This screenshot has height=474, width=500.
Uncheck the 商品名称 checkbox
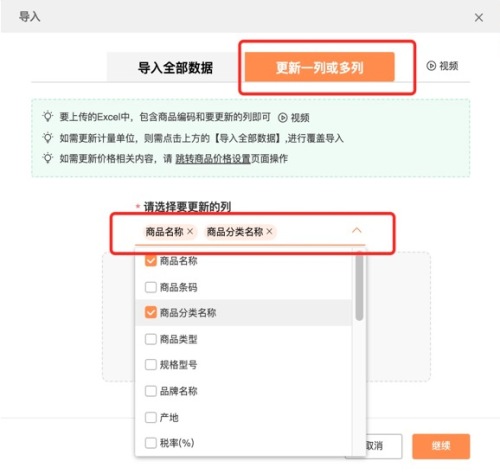[151, 260]
